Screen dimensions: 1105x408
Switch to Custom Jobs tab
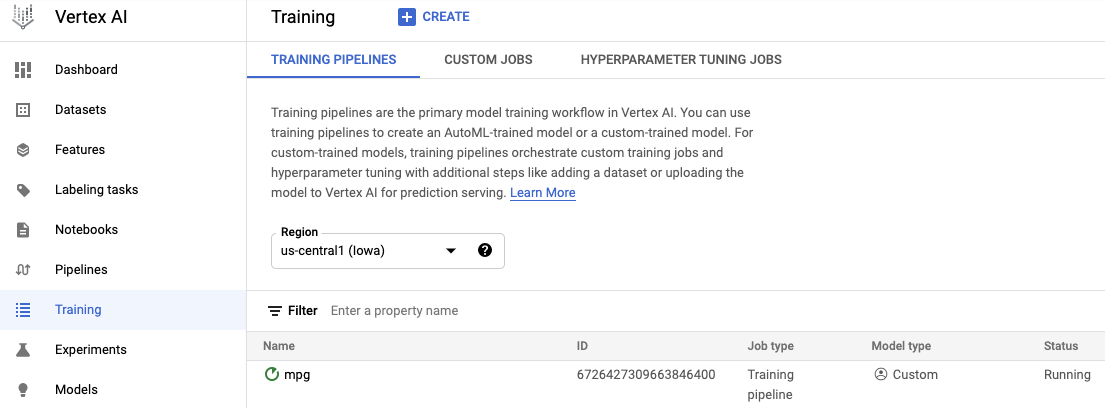488,60
